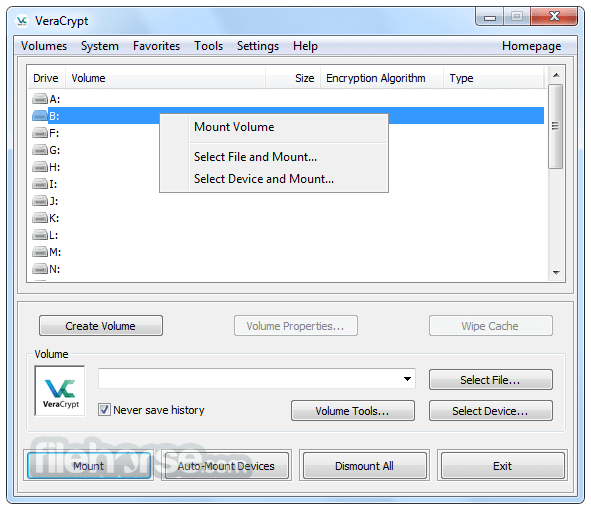Pick the K: drive slot icon
Viewport: 591px width, 509px height.
click(40, 218)
